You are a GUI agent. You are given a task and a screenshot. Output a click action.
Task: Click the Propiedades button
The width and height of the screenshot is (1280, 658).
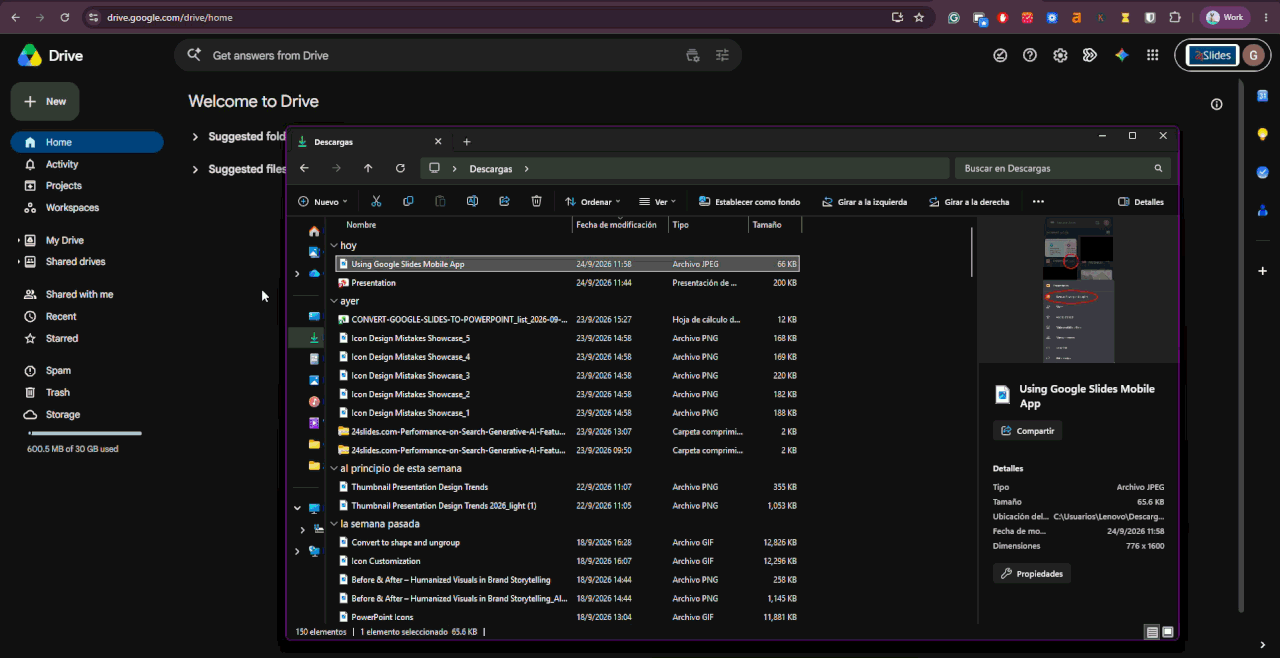click(1031, 574)
